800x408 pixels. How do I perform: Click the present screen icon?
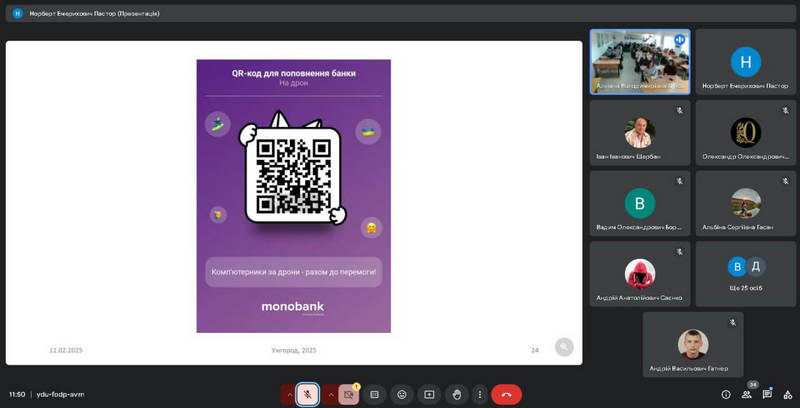[x=429, y=394]
